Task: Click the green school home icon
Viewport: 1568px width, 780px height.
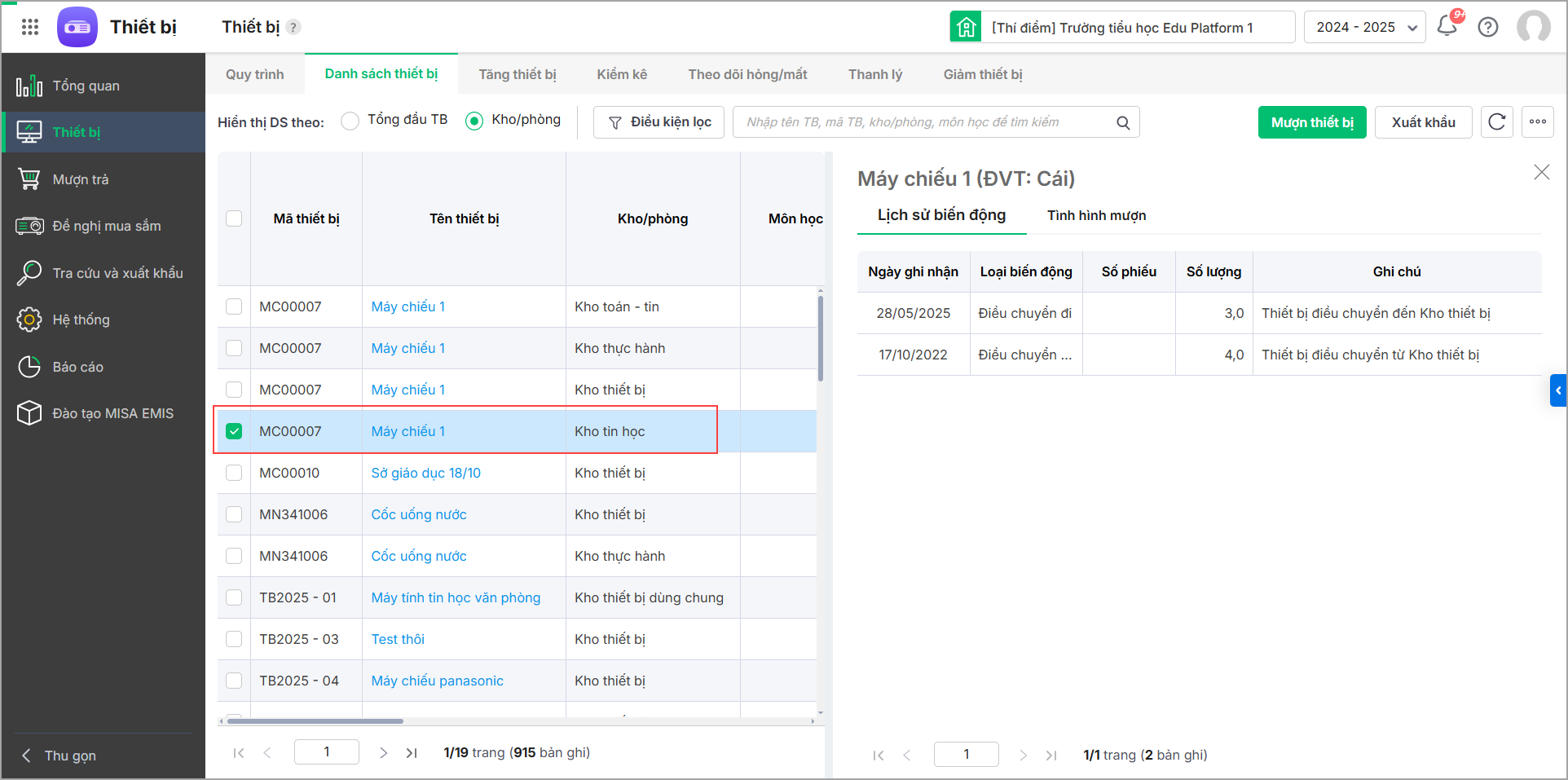Action: point(966,27)
